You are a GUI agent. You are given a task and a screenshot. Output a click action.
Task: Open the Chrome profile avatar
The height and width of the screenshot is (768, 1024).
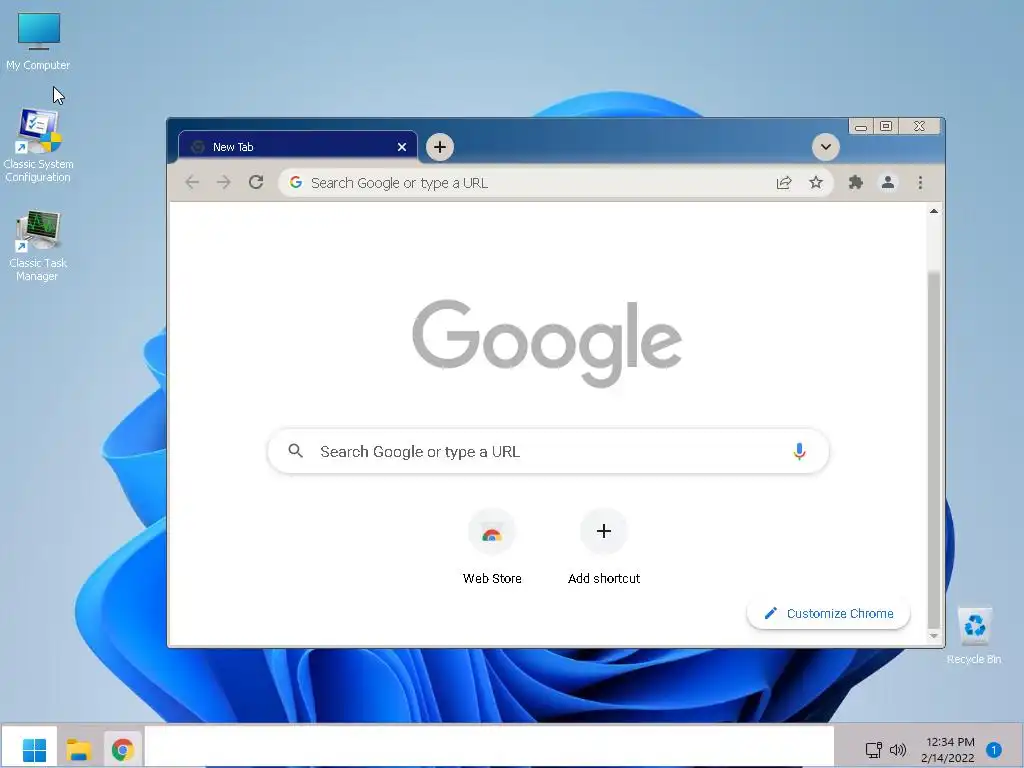[x=888, y=183]
